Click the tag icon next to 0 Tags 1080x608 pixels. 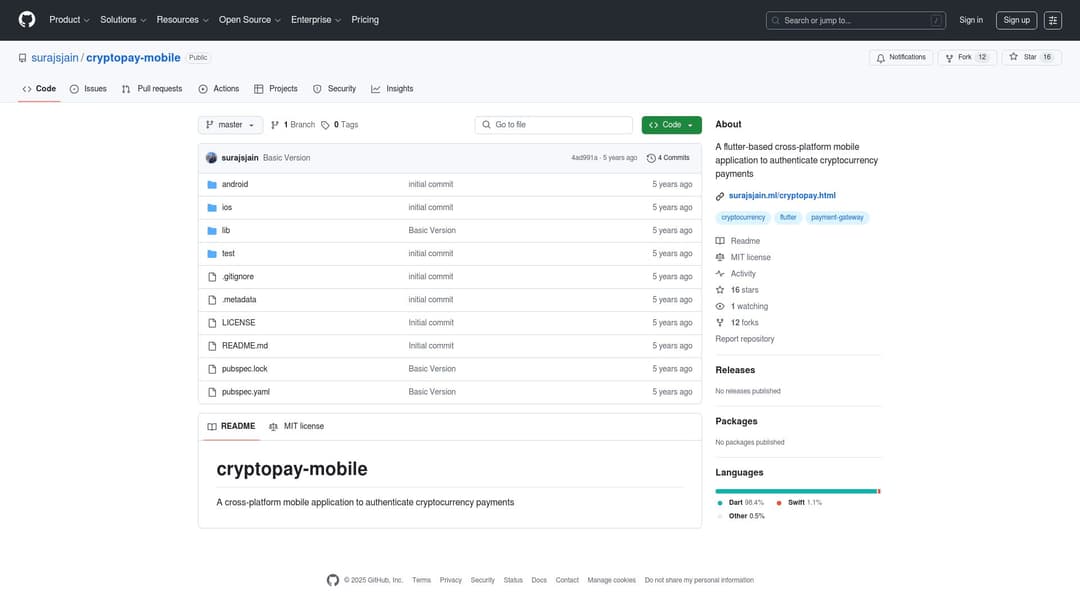pos(325,125)
